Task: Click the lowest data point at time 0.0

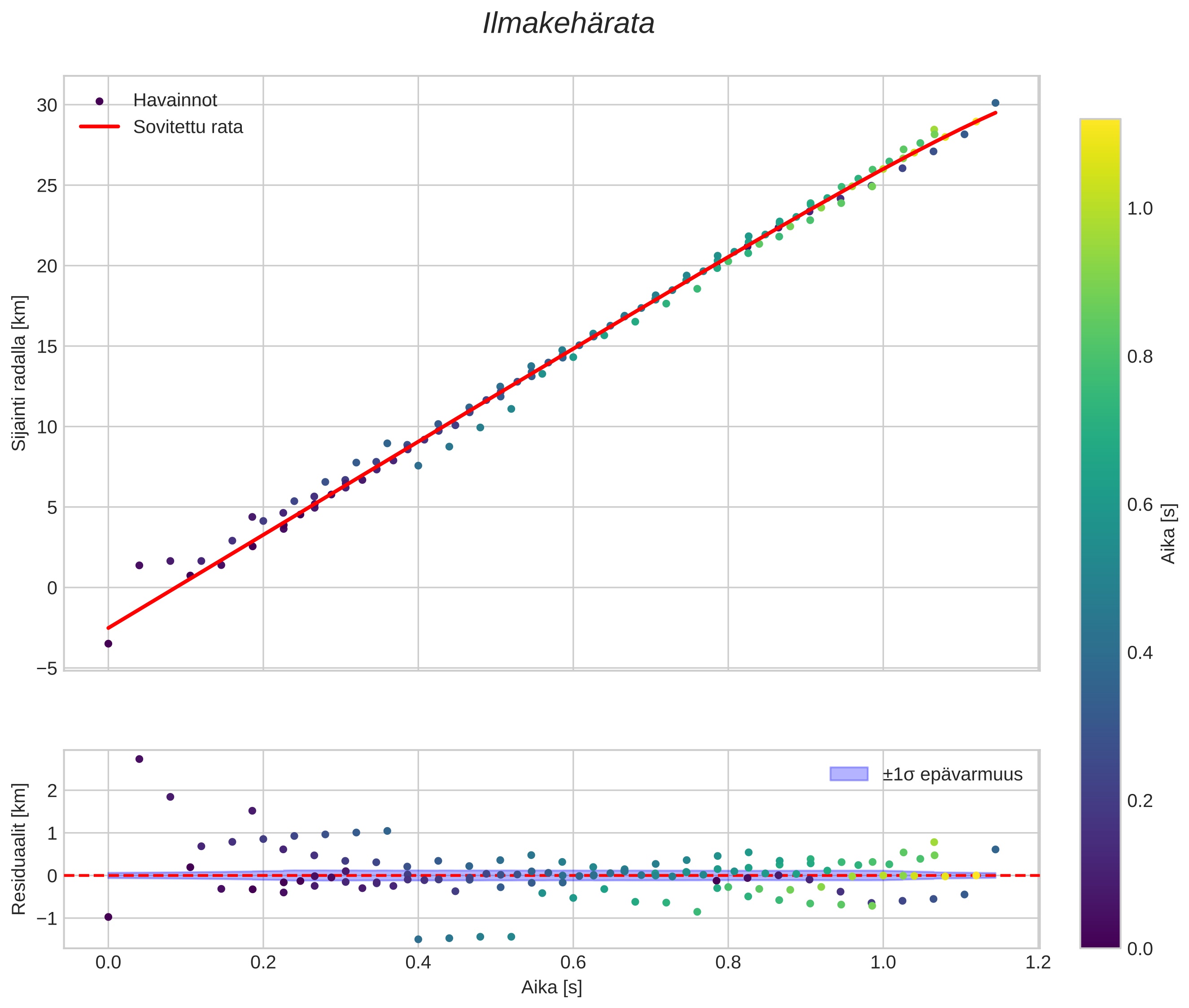Action: [108, 644]
